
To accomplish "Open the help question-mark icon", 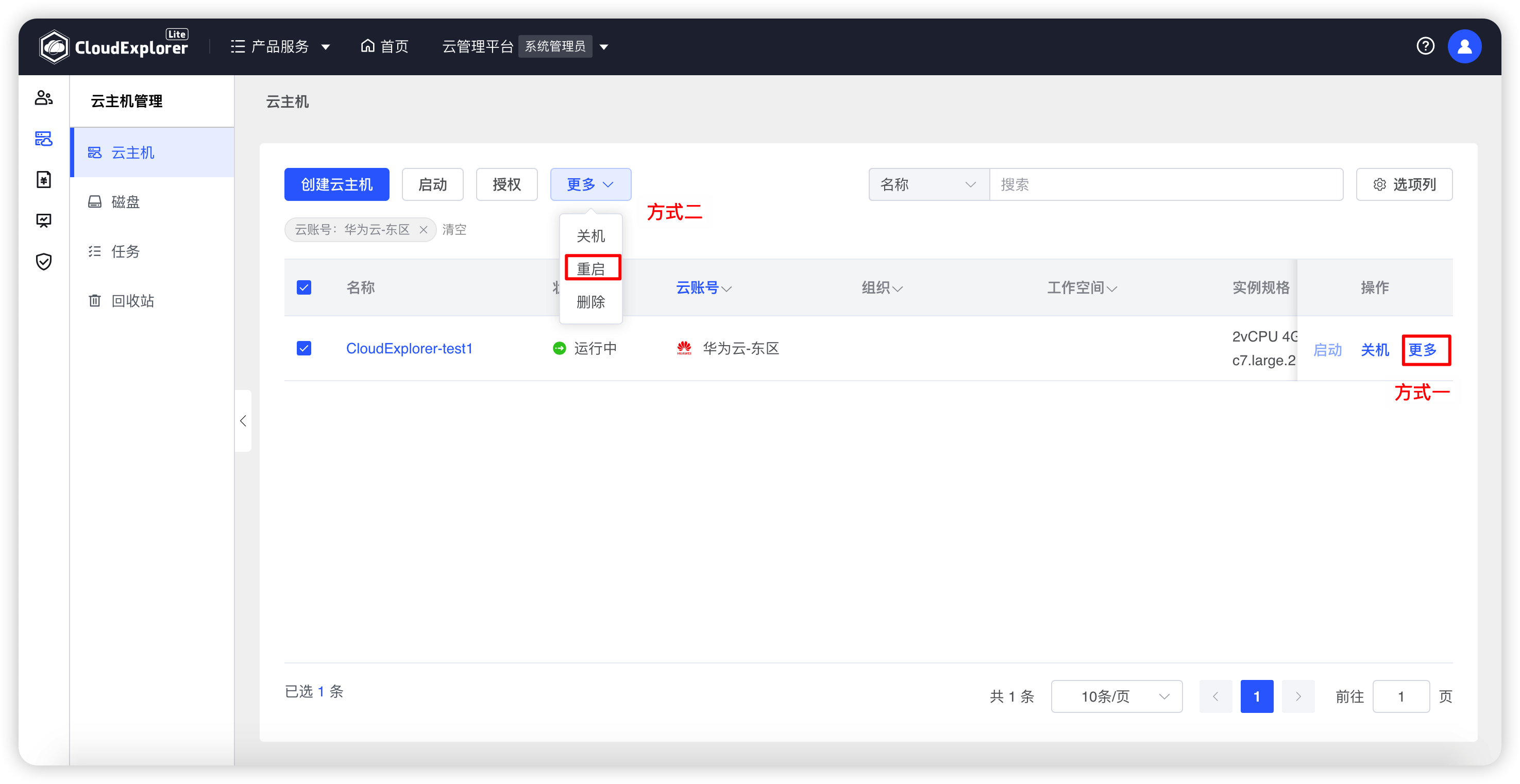I will pyautogui.click(x=1425, y=46).
